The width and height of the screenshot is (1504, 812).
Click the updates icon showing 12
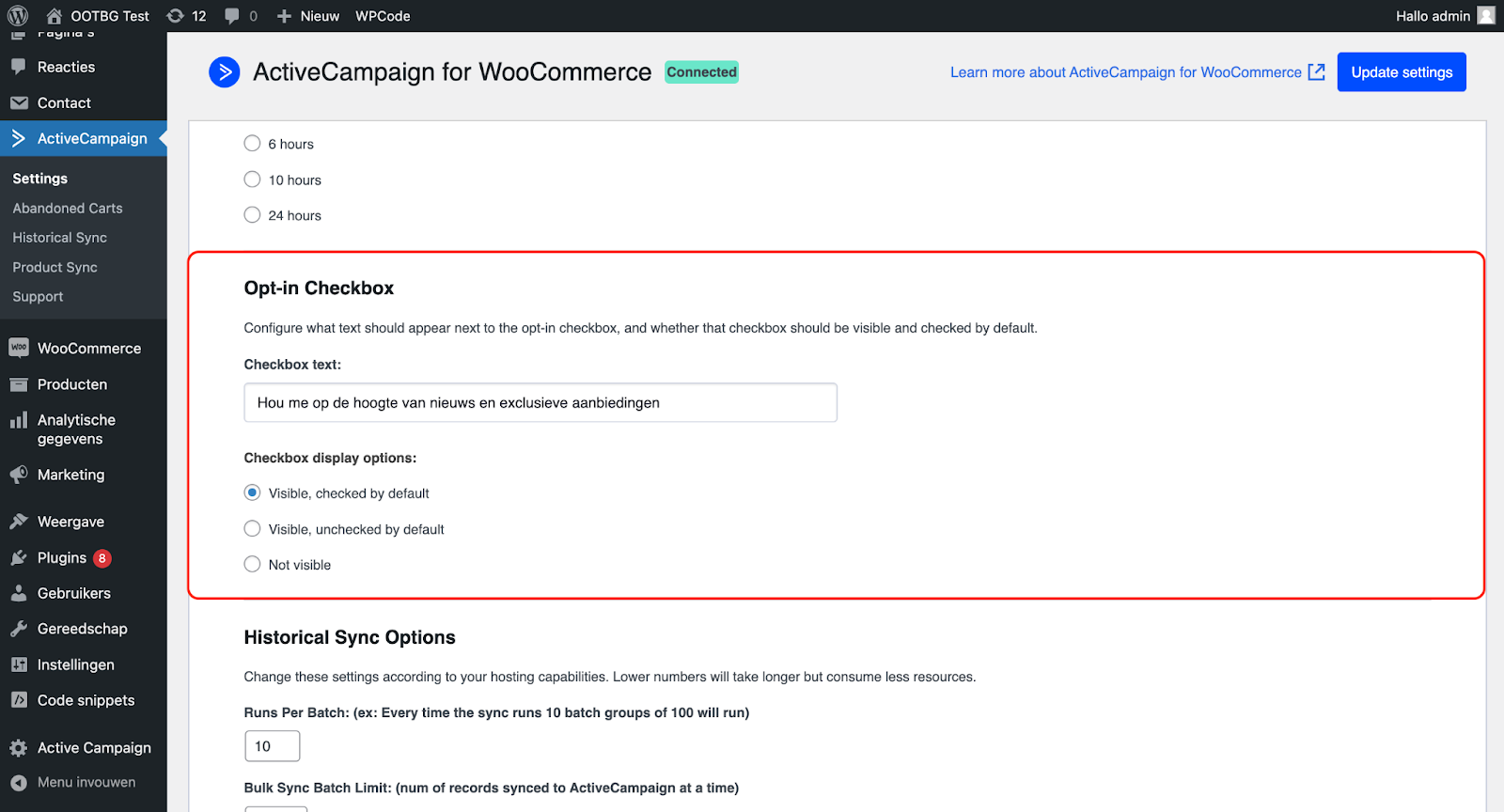[x=176, y=16]
